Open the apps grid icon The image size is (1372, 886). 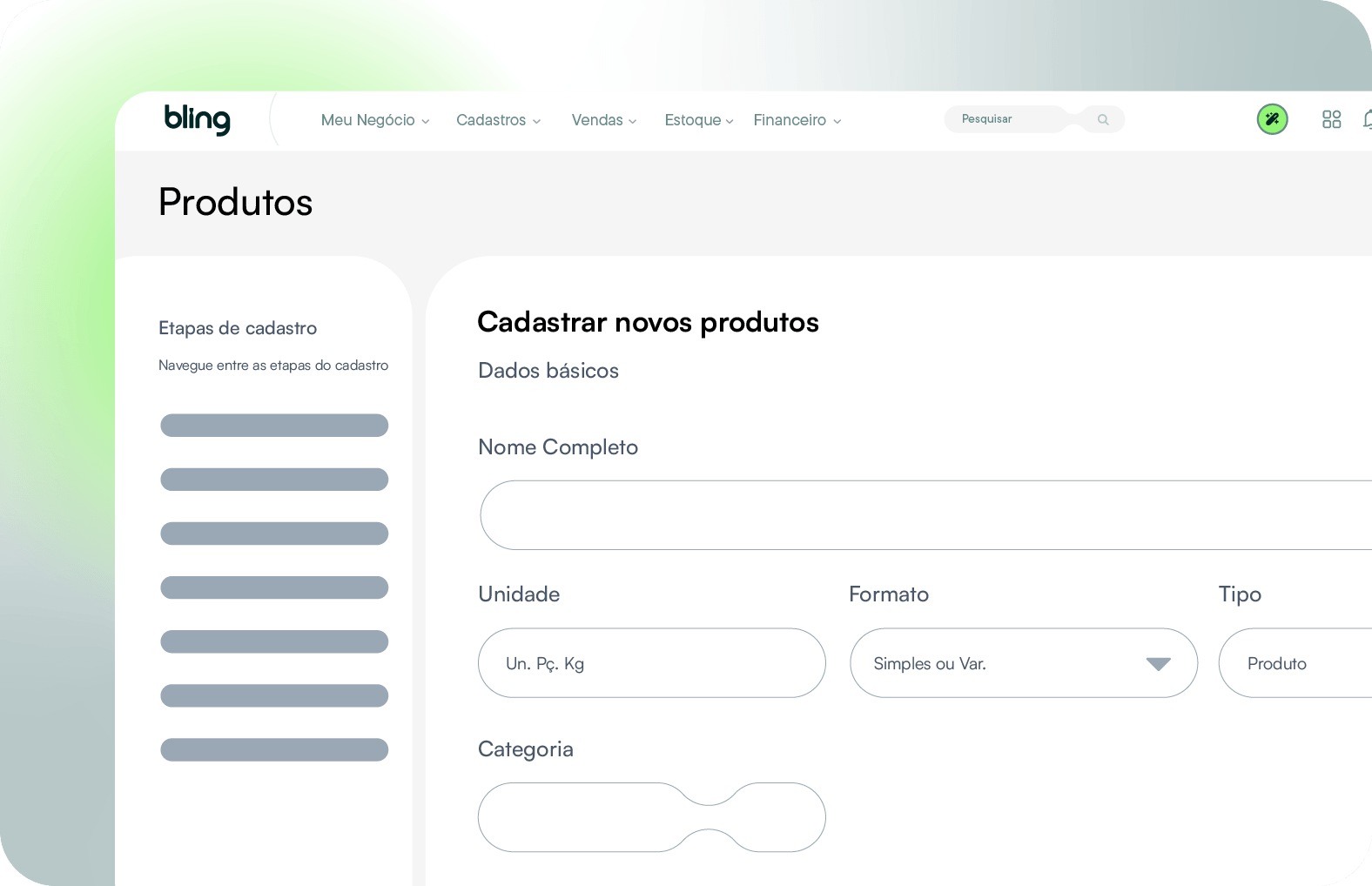click(x=1331, y=119)
